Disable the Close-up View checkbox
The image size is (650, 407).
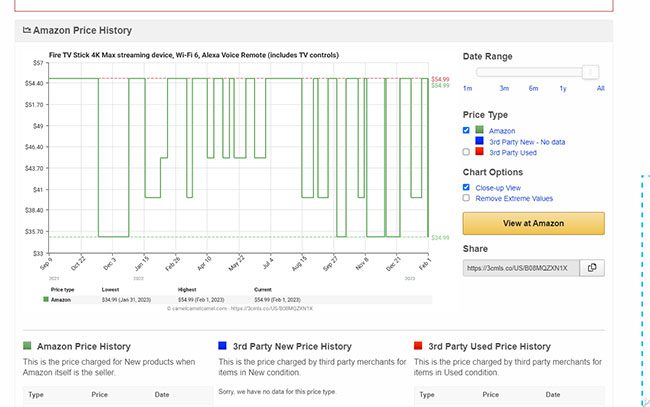467,187
